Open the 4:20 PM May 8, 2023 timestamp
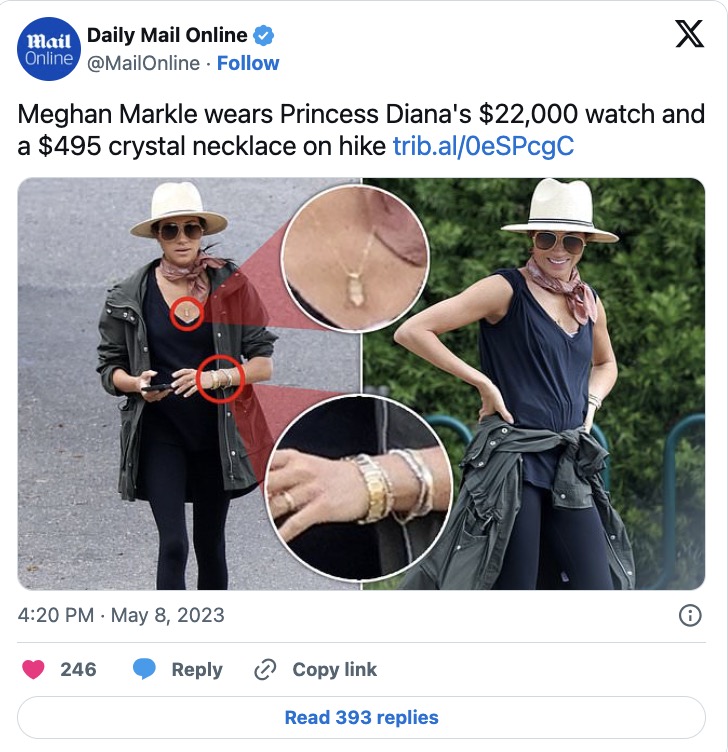Screen dimensions: 728x752 [121, 615]
